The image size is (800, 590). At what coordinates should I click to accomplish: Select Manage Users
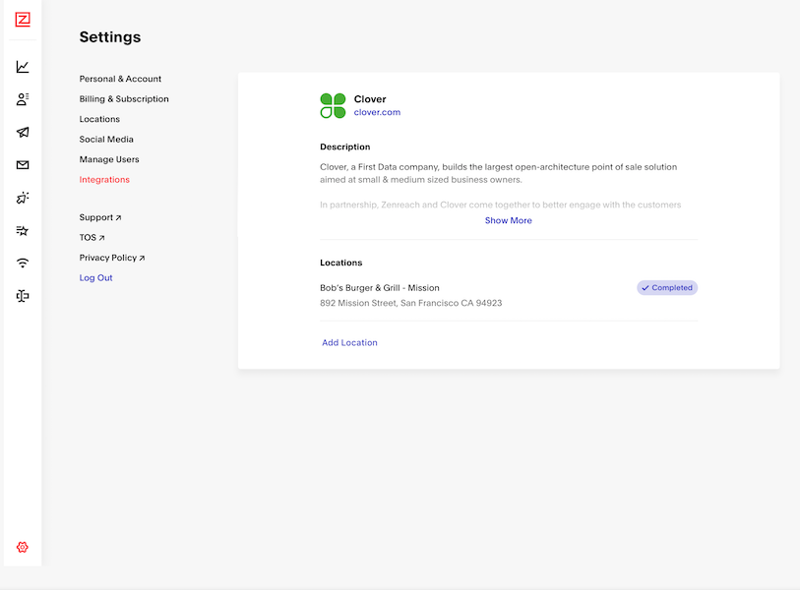109,159
